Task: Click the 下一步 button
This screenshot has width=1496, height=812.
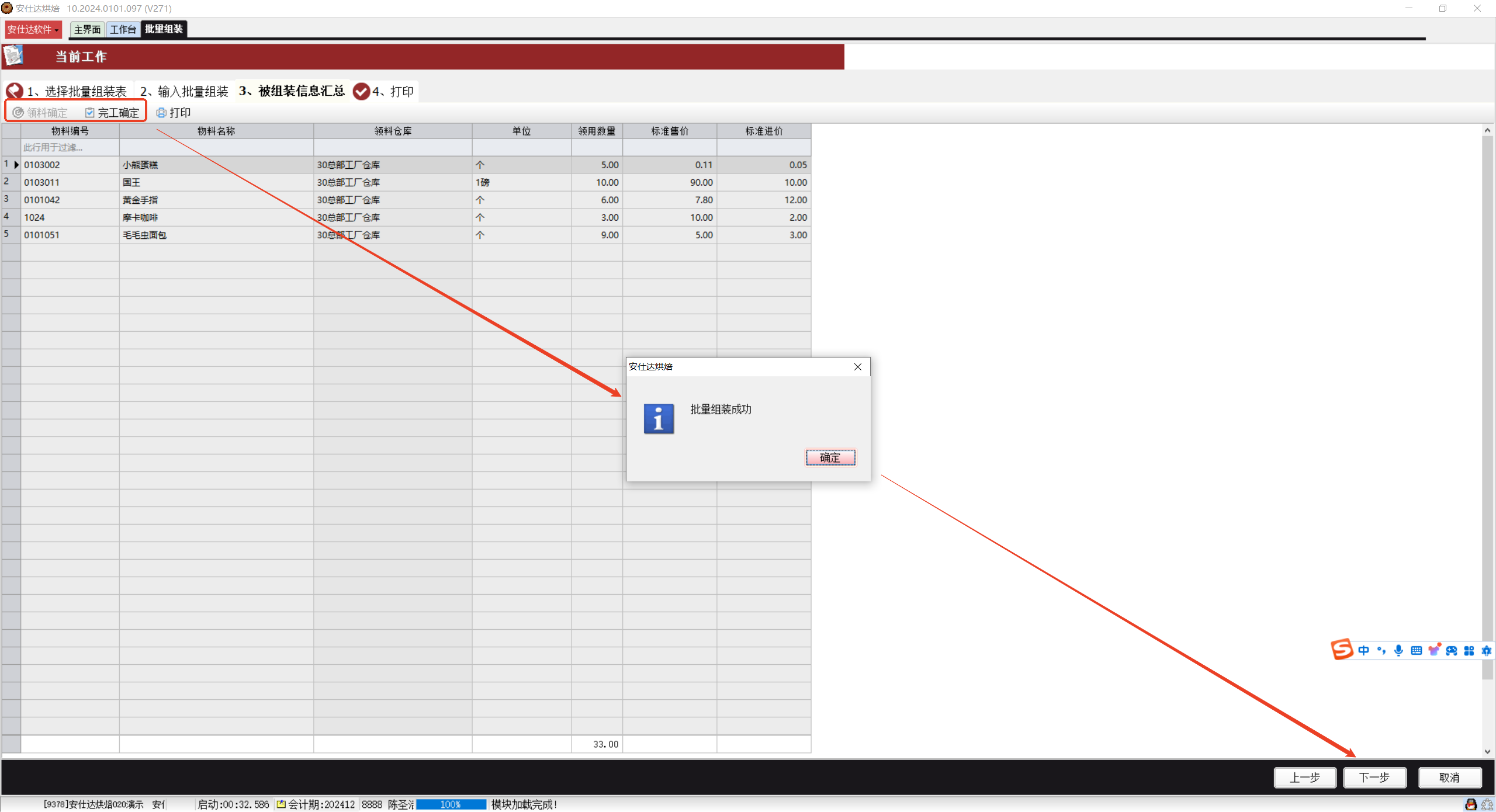Action: point(1374,778)
